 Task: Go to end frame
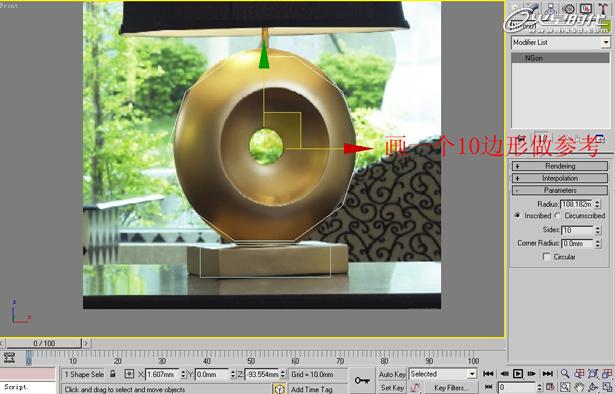(x=548, y=374)
